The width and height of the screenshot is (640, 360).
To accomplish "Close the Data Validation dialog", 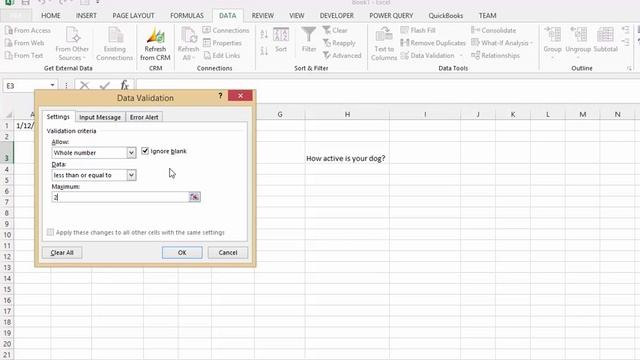I will coord(240,96).
